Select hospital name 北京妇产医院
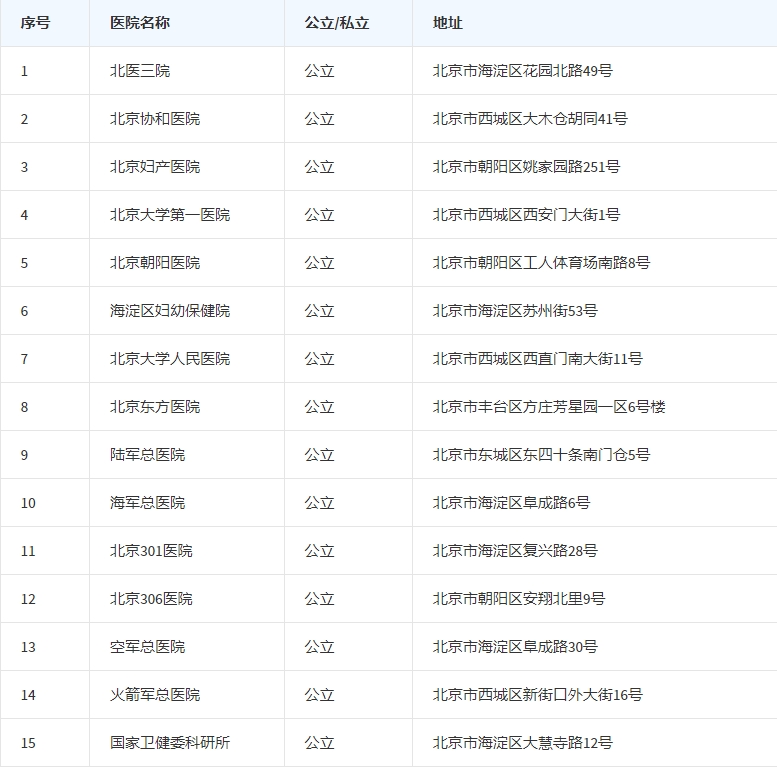The width and height of the screenshot is (777, 768). pos(155,167)
